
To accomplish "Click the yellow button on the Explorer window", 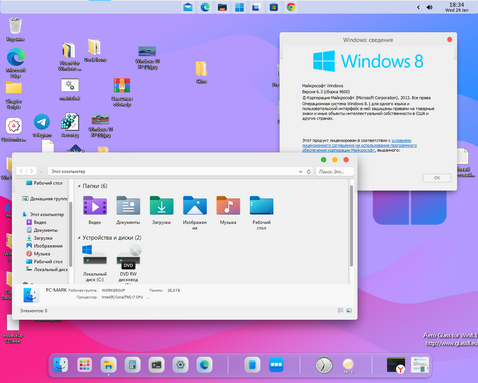I will click(x=335, y=160).
